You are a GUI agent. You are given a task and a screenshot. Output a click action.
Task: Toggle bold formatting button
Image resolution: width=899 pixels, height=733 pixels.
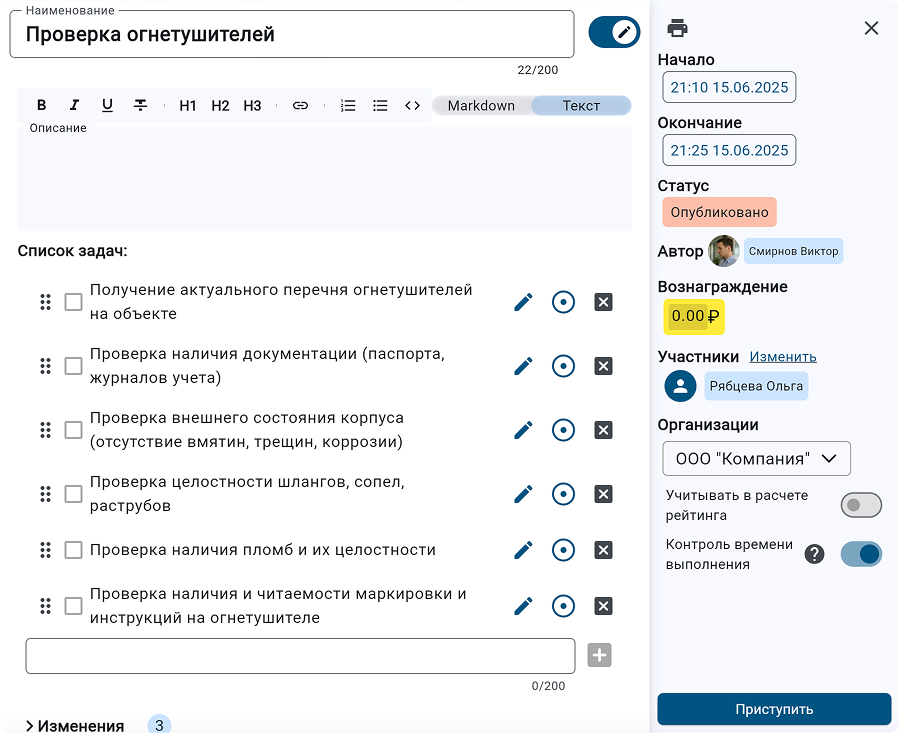point(41,105)
